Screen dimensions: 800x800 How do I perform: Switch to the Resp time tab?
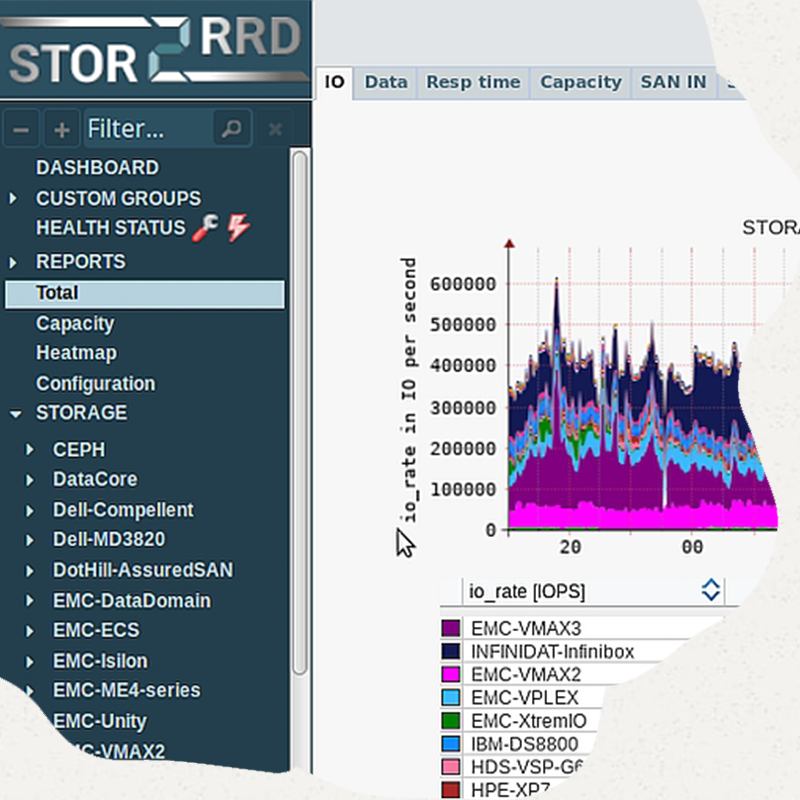click(x=473, y=82)
